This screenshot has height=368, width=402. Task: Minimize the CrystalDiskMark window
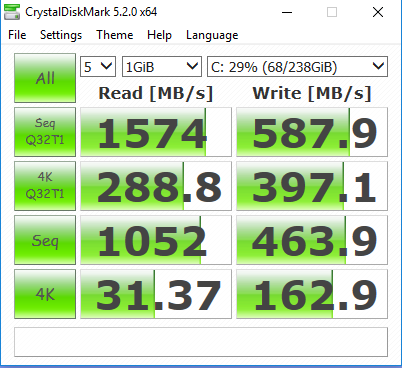pos(287,13)
